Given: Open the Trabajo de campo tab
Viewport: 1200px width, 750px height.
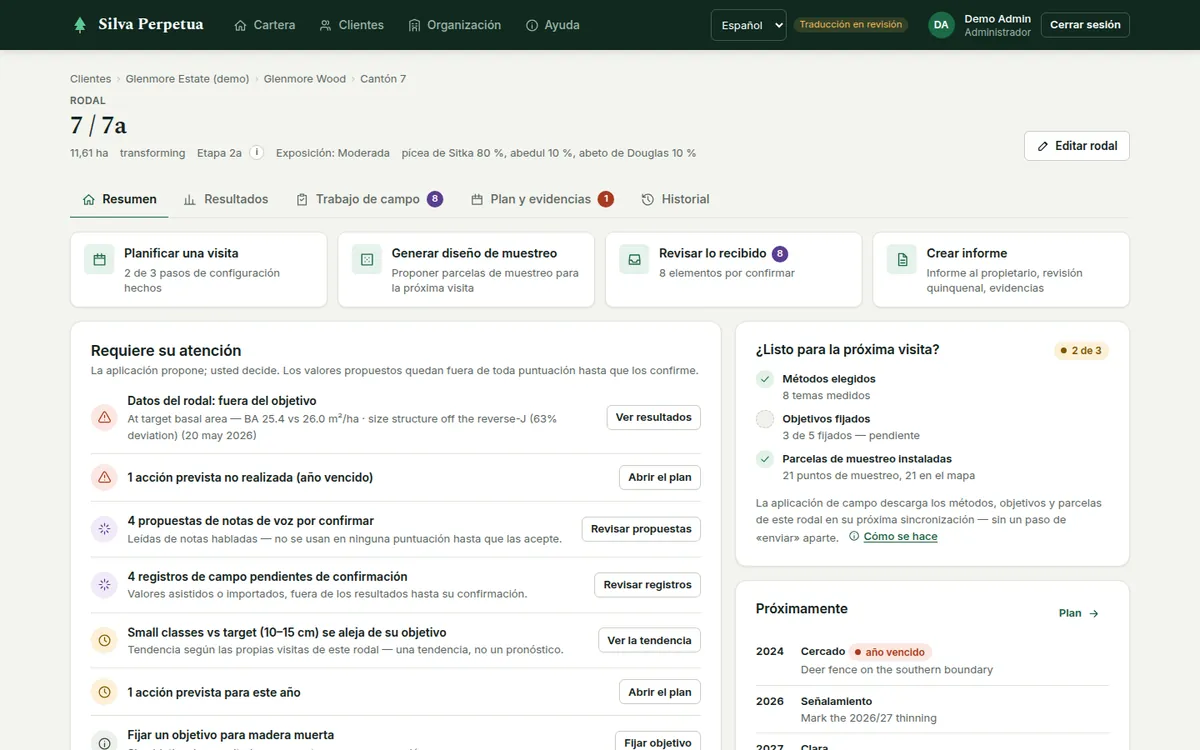Looking at the screenshot, I should 369,199.
